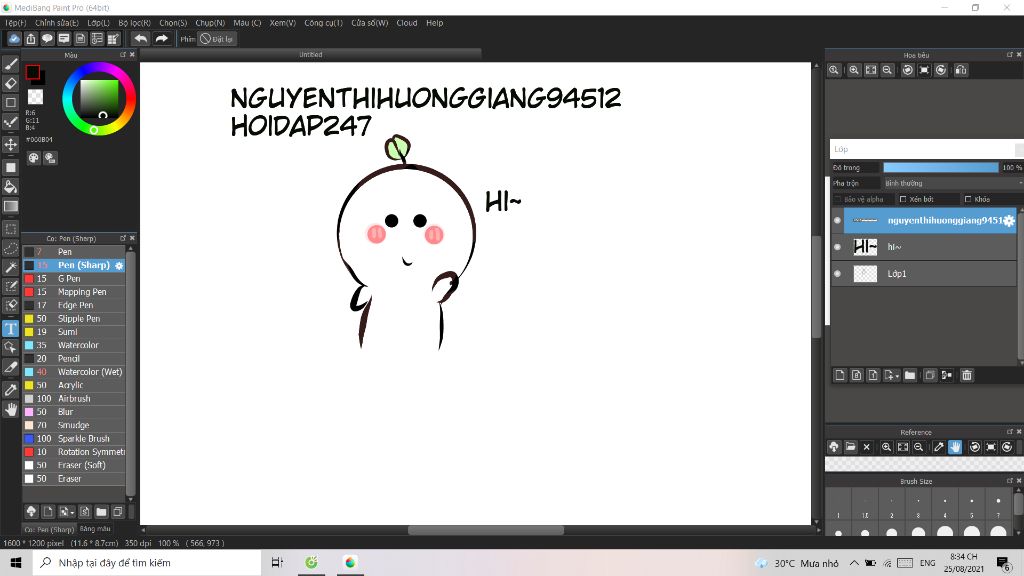1024x576 pixels.
Task: Flip view in Navigator panel
Action: [961, 70]
